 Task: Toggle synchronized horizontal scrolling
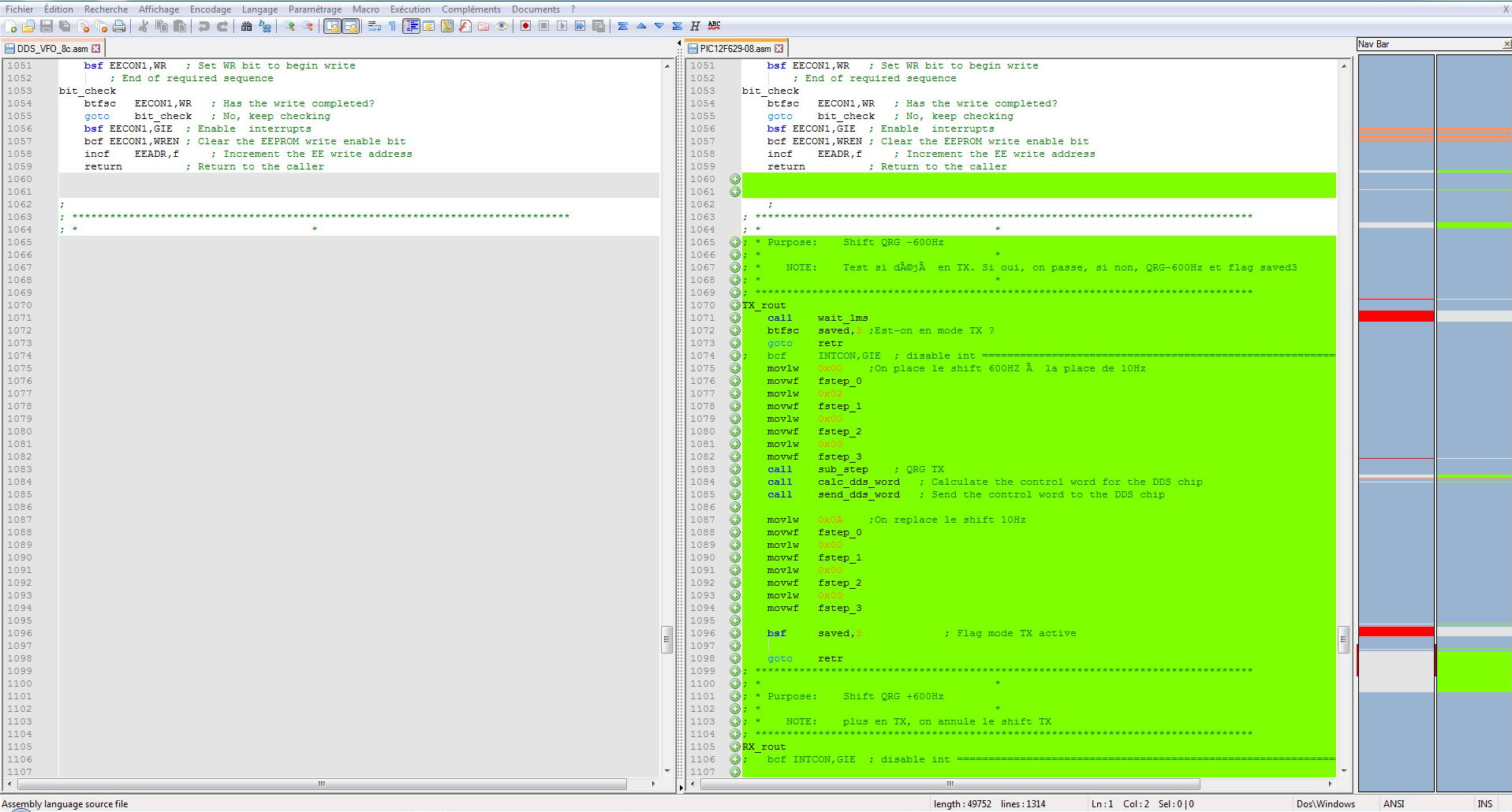[349, 26]
